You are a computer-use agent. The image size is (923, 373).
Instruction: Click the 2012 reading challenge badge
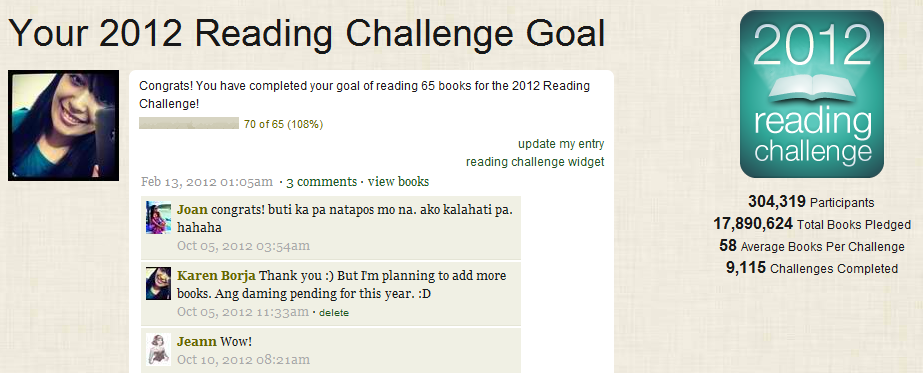[812, 94]
